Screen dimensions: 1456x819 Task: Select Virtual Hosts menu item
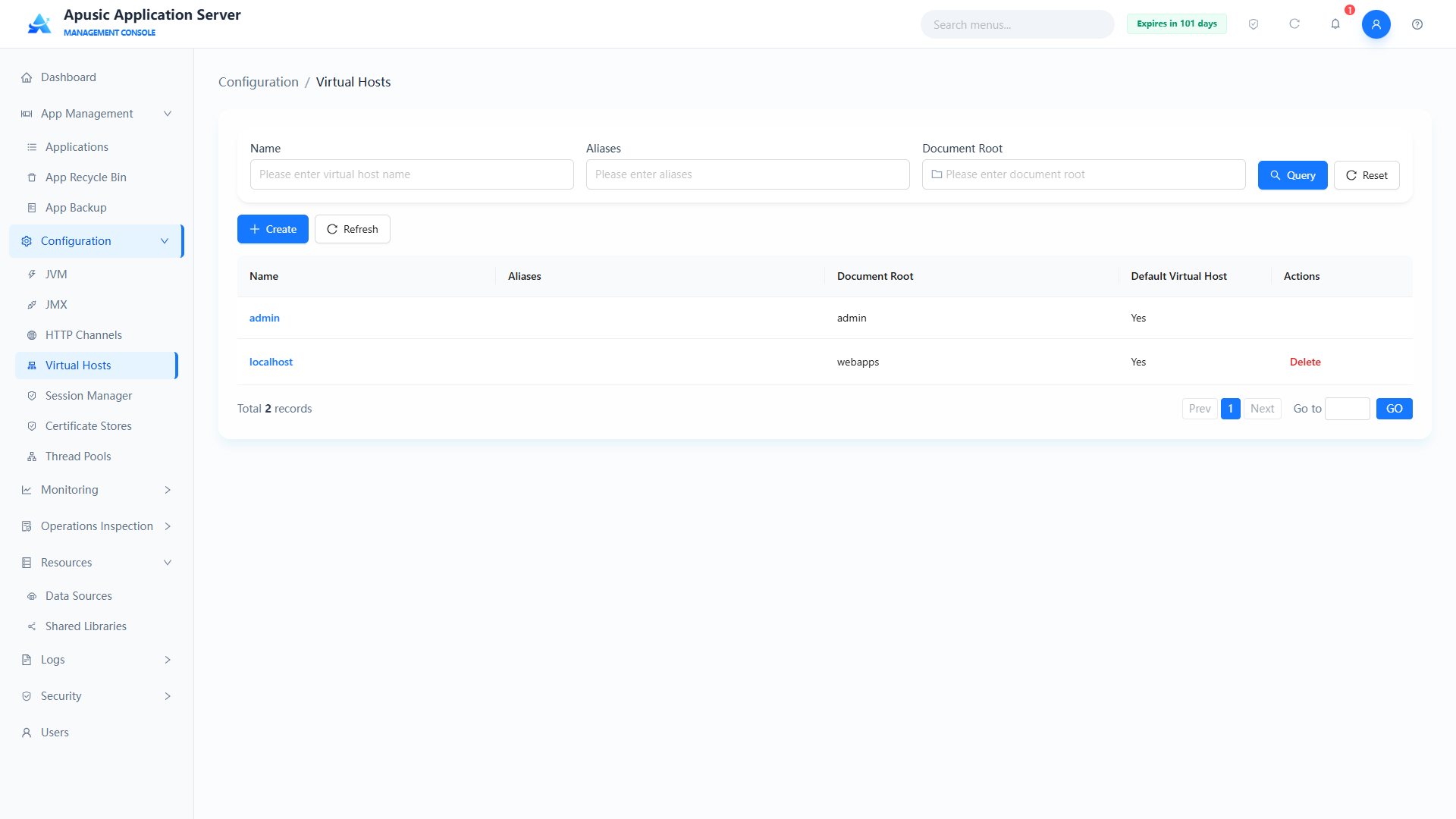point(96,366)
